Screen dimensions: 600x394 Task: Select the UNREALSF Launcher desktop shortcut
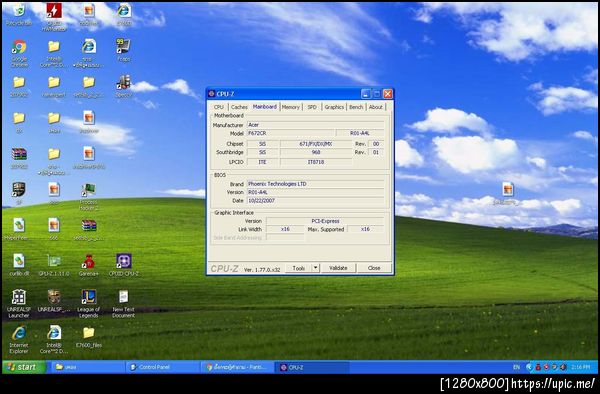[19, 304]
